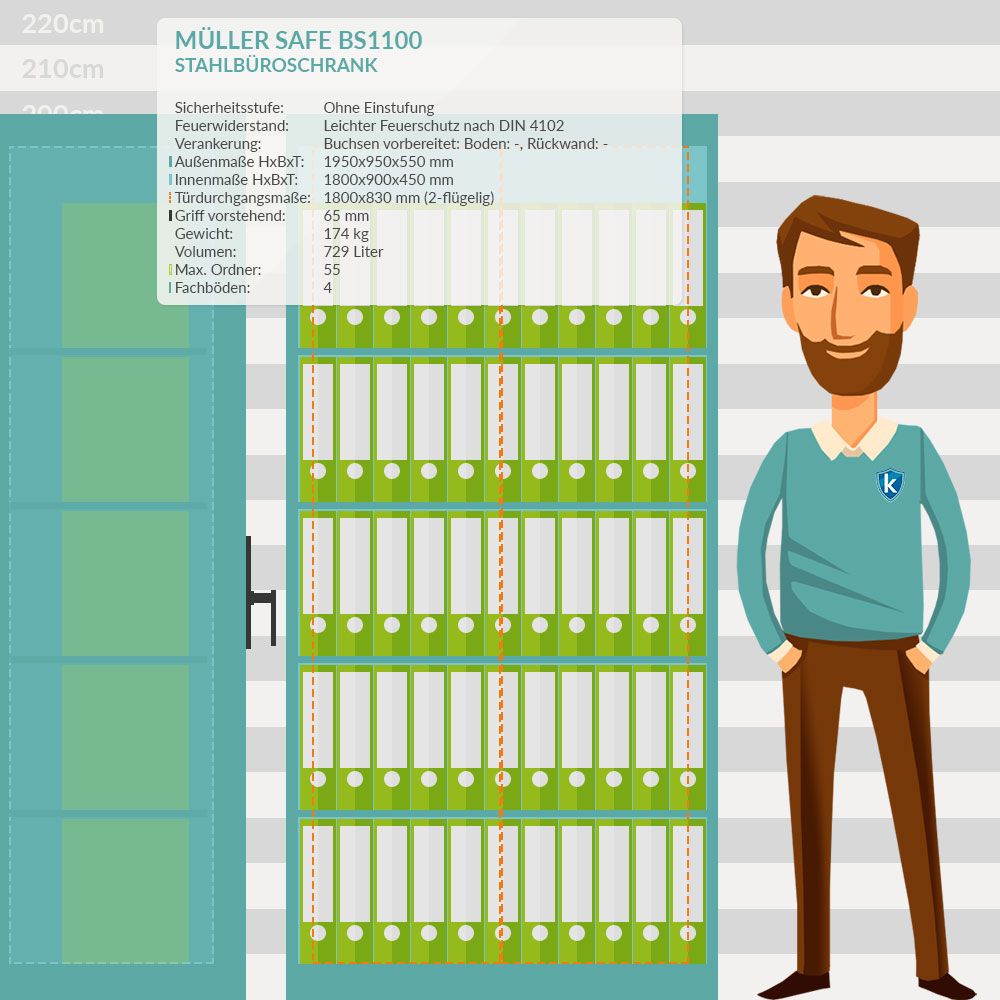Click the weight value 174 kg

click(x=346, y=234)
